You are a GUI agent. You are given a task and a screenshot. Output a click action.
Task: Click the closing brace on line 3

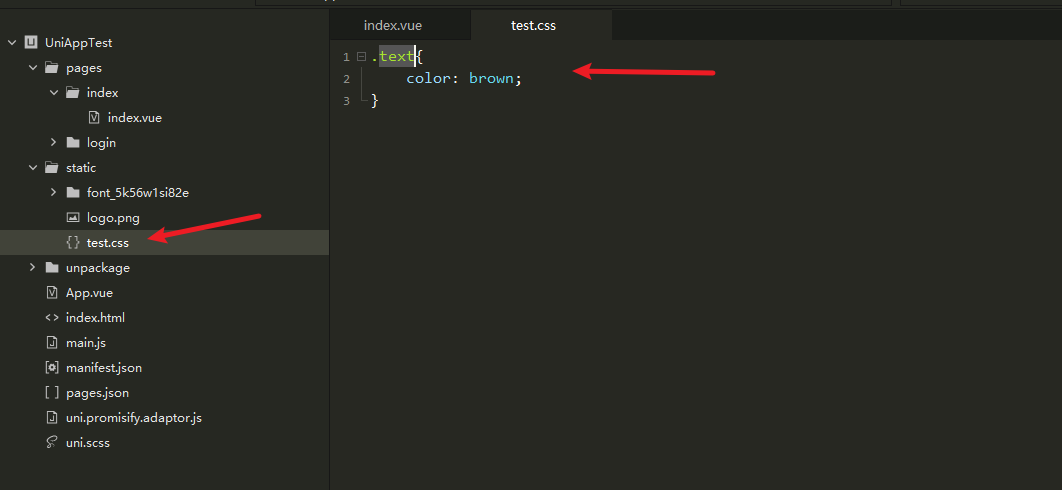coord(375,101)
